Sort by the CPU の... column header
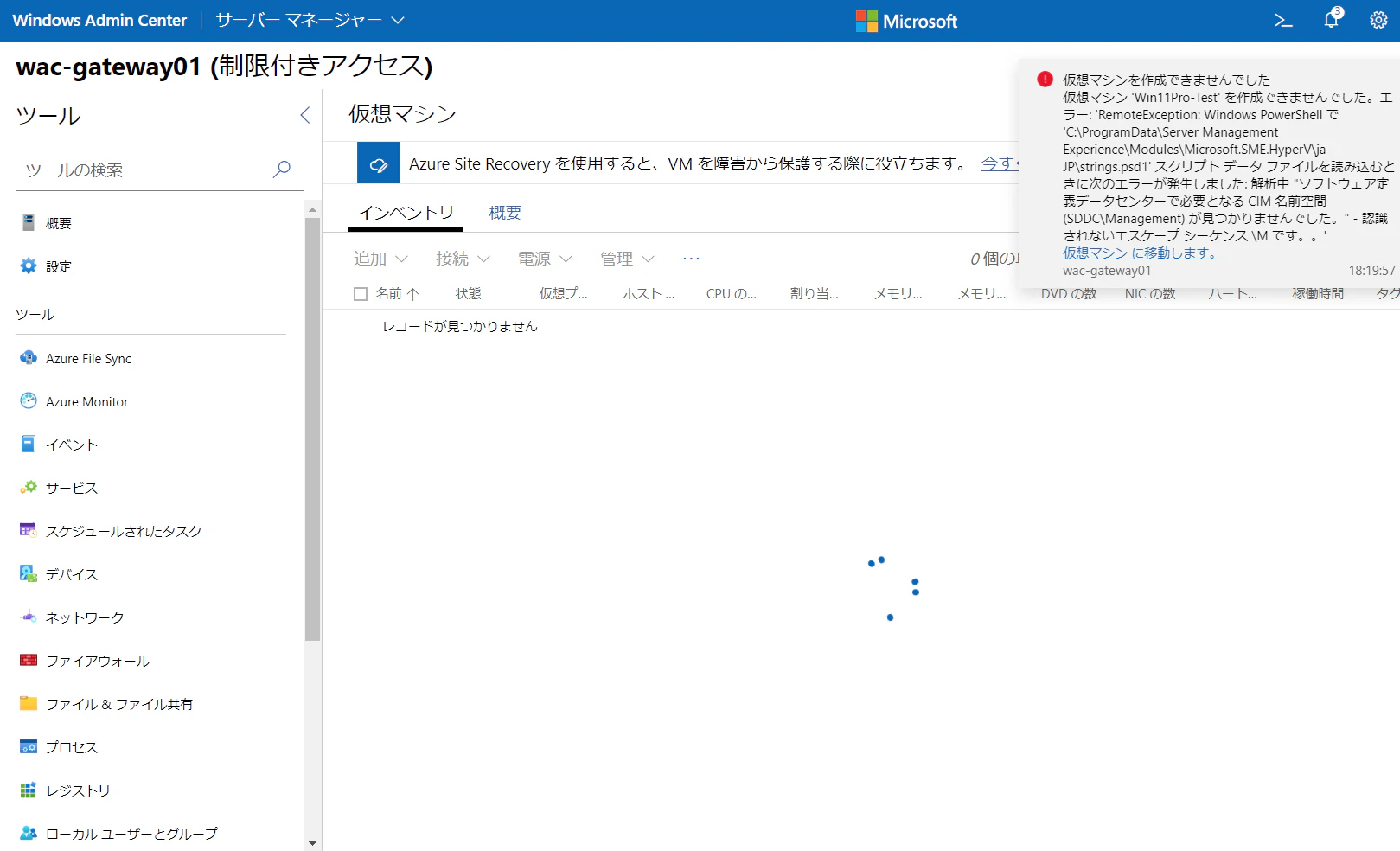 click(x=731, y=294)
